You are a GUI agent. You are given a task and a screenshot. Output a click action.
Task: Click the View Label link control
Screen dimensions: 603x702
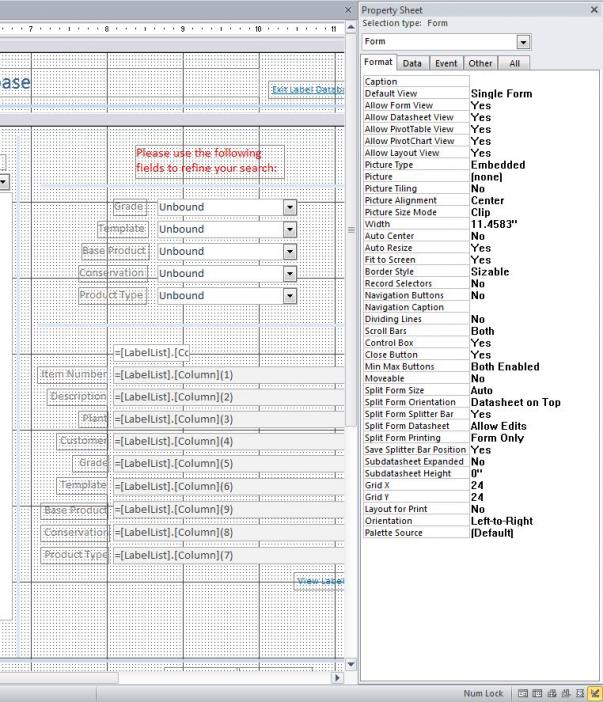click(320, 581)
